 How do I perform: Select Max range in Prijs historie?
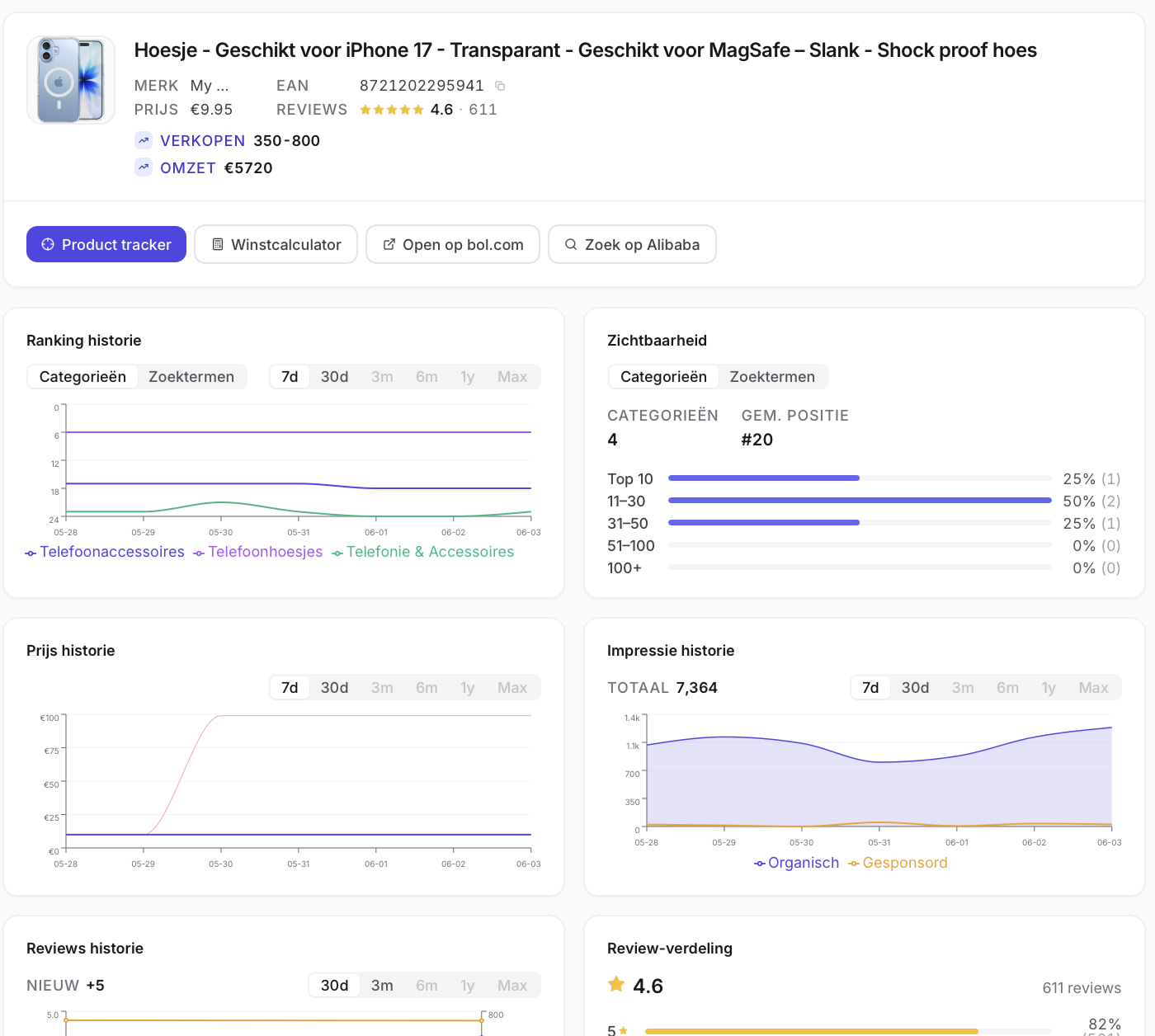pos(512,687)
